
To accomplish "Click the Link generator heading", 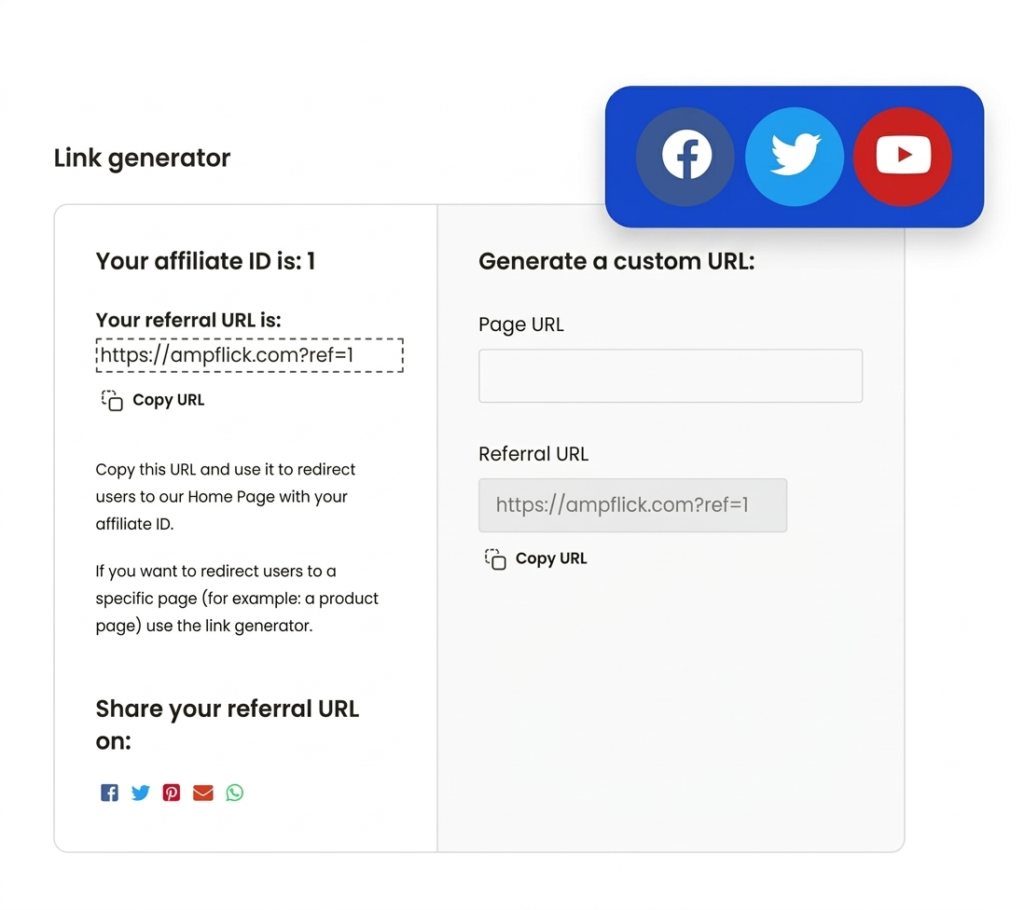I will click(142, 158).
